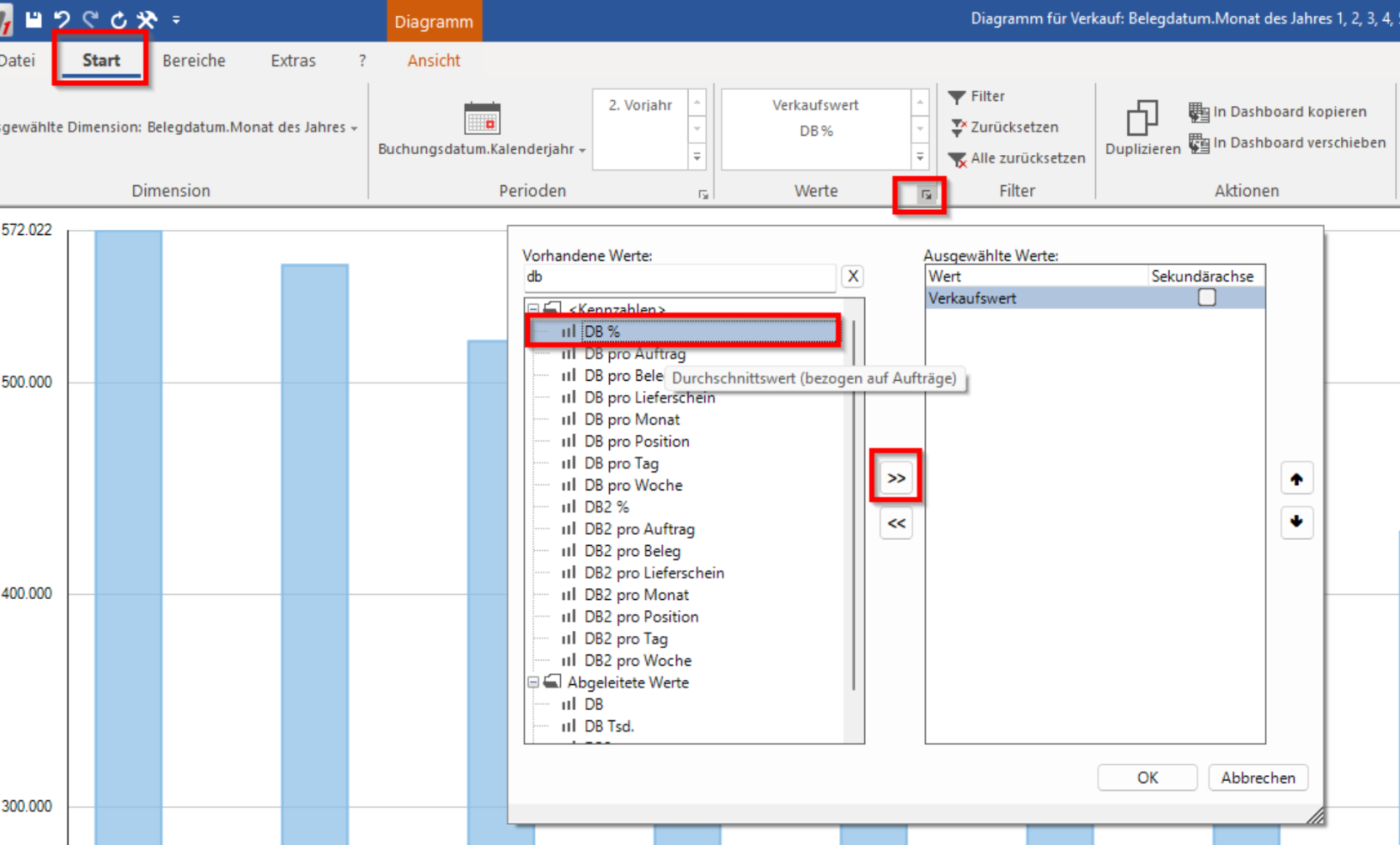
Task: Clear the search field with the X button
Action: 852,277
